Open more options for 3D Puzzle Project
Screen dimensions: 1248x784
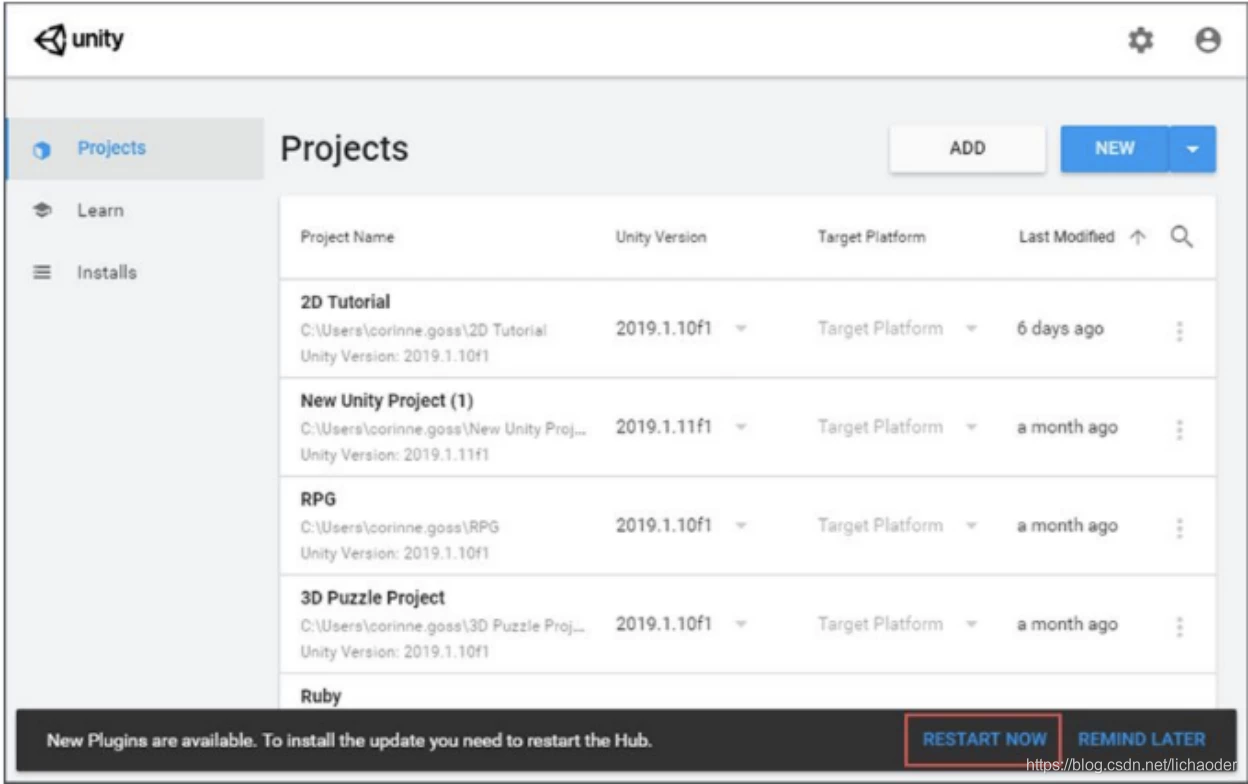tap(1180, 627)
